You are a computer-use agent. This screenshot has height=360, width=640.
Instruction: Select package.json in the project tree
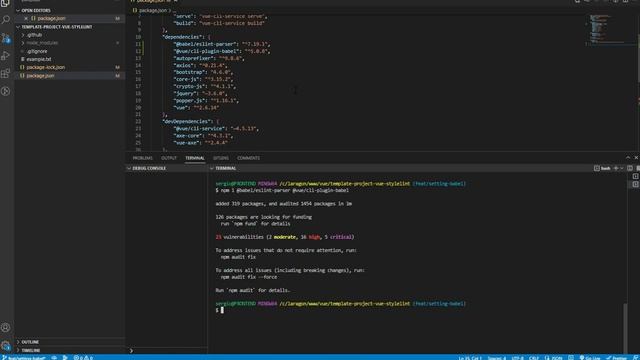click(70, 76)
